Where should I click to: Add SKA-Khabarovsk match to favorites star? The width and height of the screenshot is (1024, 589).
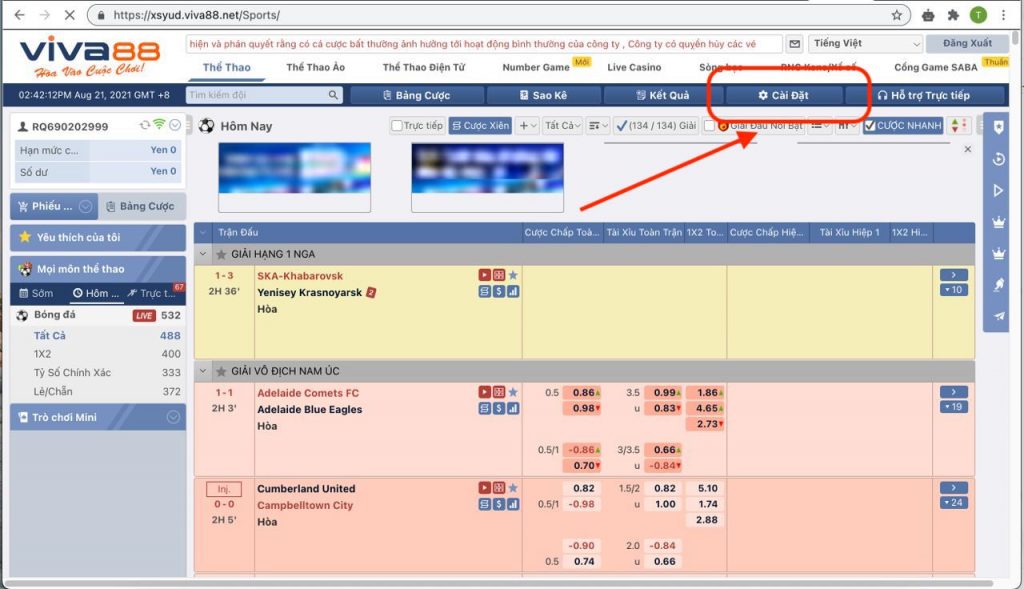point(513,275)
